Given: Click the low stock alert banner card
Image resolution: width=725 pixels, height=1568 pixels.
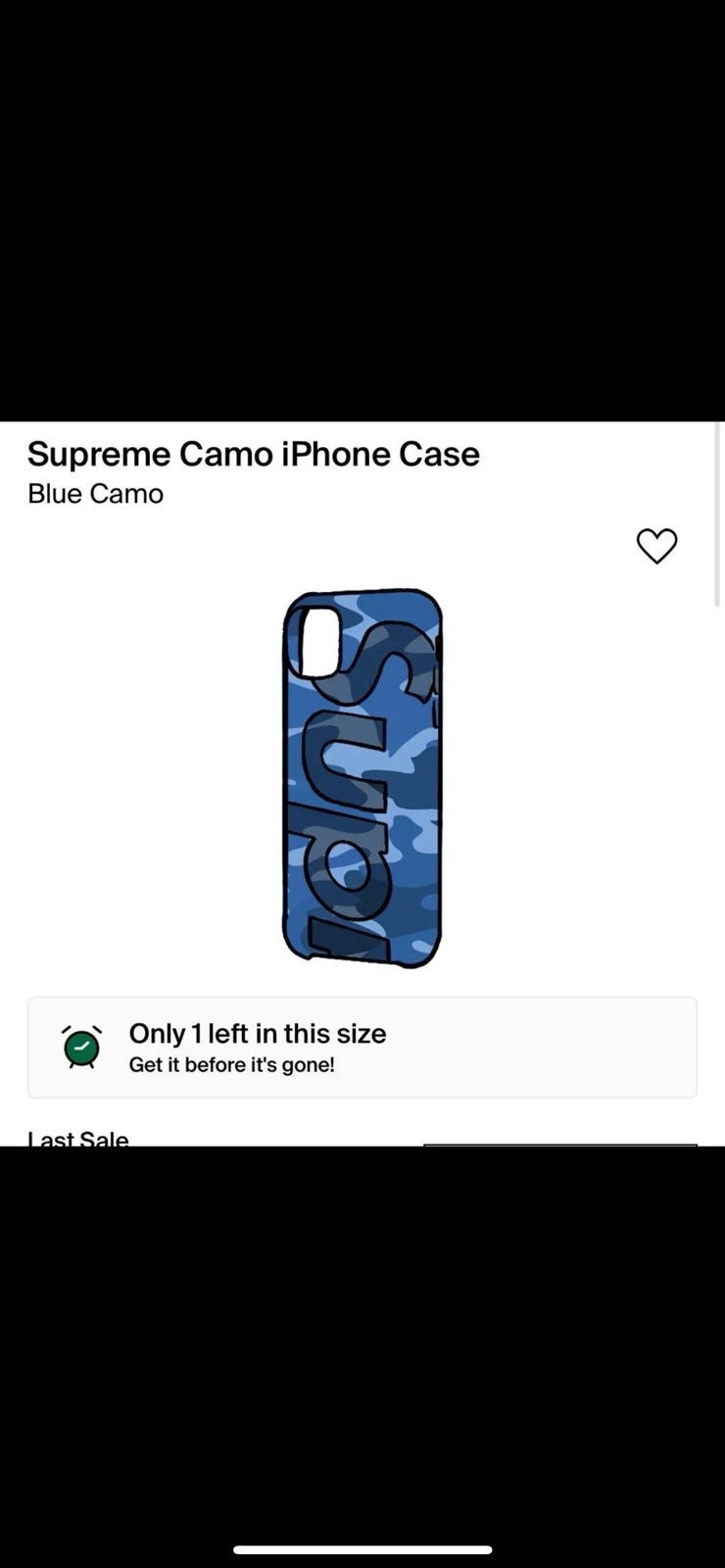Looking at the screenshot, I should coord(362,1048).
